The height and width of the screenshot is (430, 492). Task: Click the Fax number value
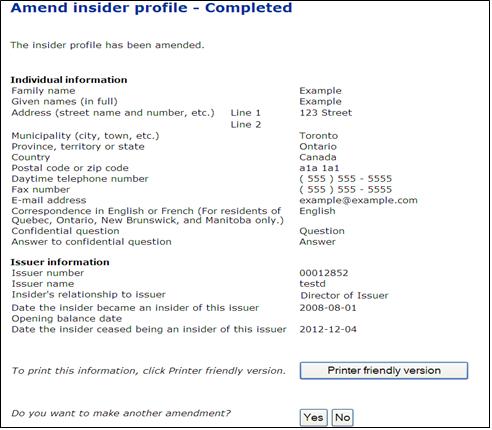[x=346, y=189]
